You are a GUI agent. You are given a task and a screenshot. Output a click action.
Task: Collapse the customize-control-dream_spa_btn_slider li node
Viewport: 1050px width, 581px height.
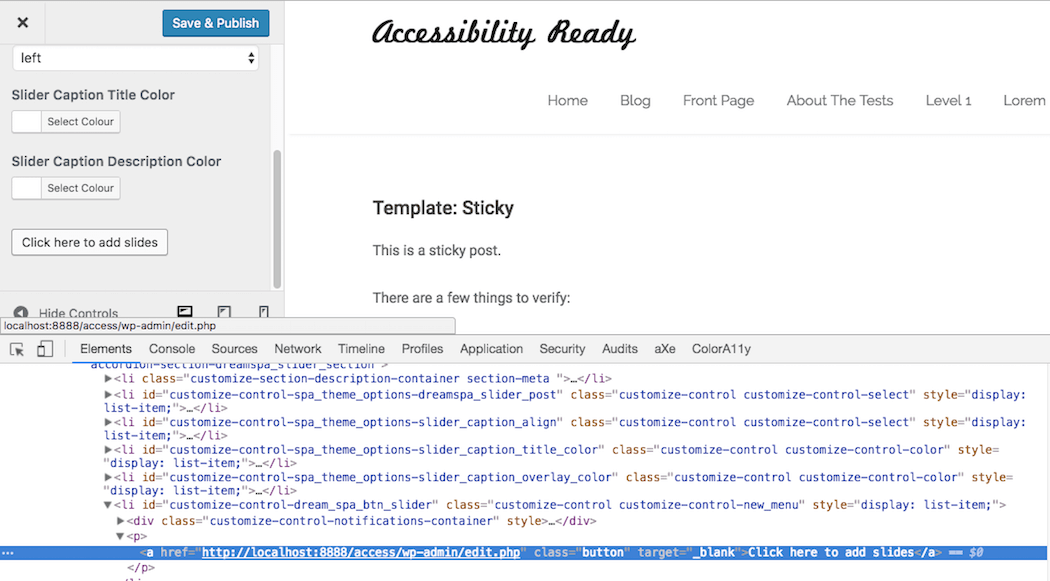pos(108,505)
